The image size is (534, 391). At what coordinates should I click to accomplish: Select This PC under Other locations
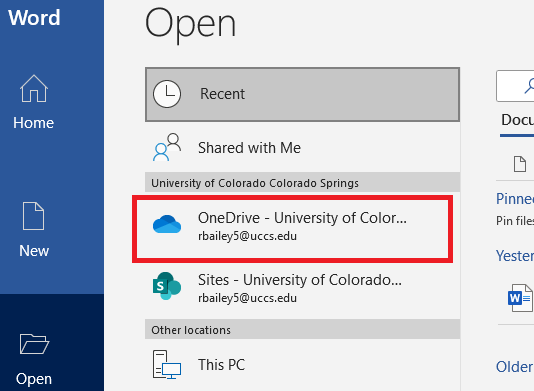click(302, 365)
